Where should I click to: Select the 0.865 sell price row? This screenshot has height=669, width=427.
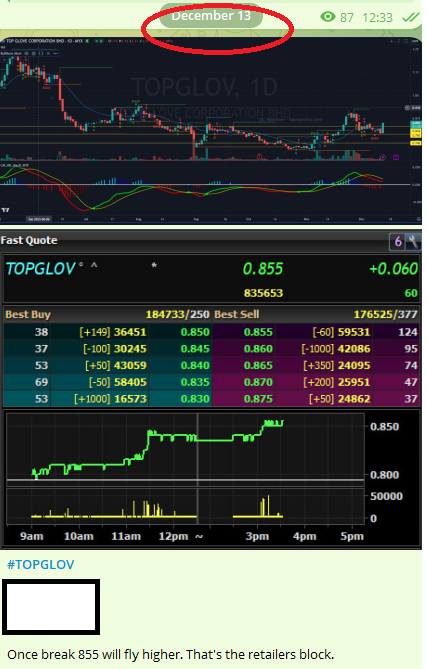316,365
